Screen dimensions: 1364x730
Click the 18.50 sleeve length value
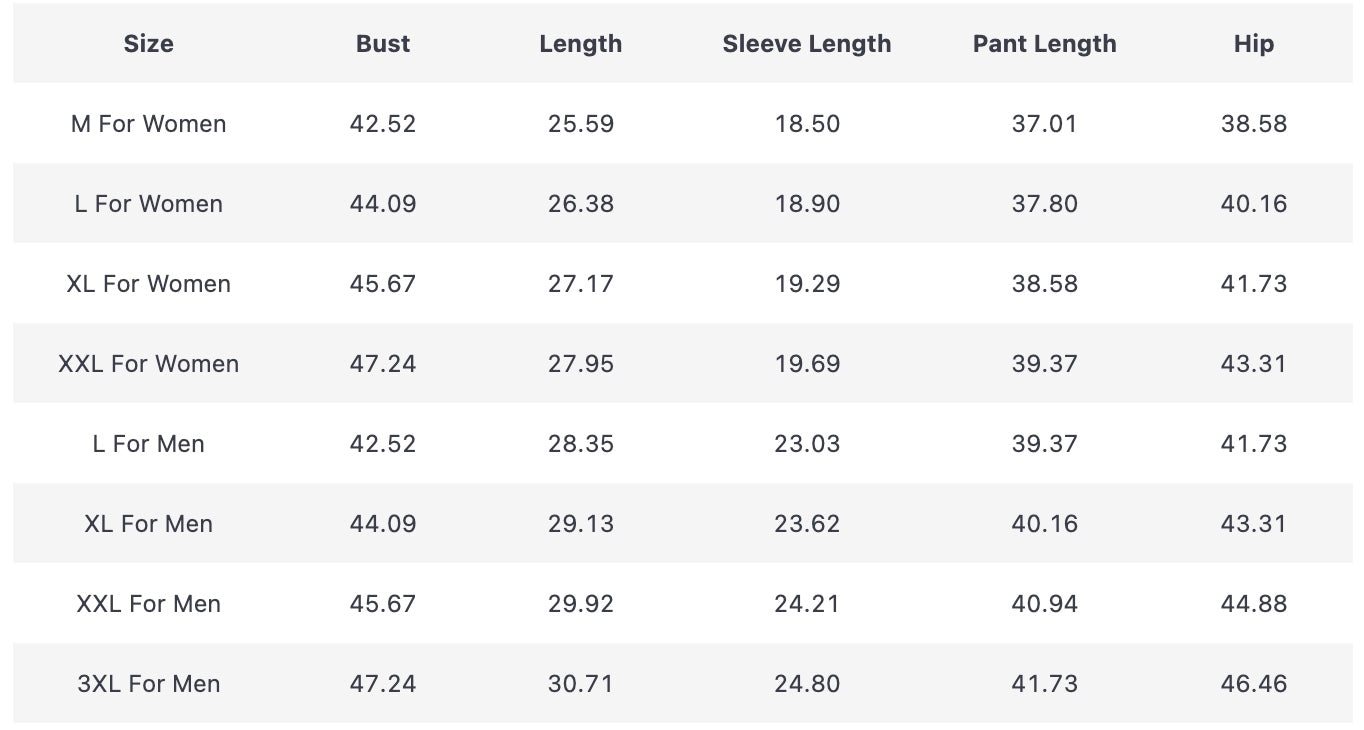[806, 124]
